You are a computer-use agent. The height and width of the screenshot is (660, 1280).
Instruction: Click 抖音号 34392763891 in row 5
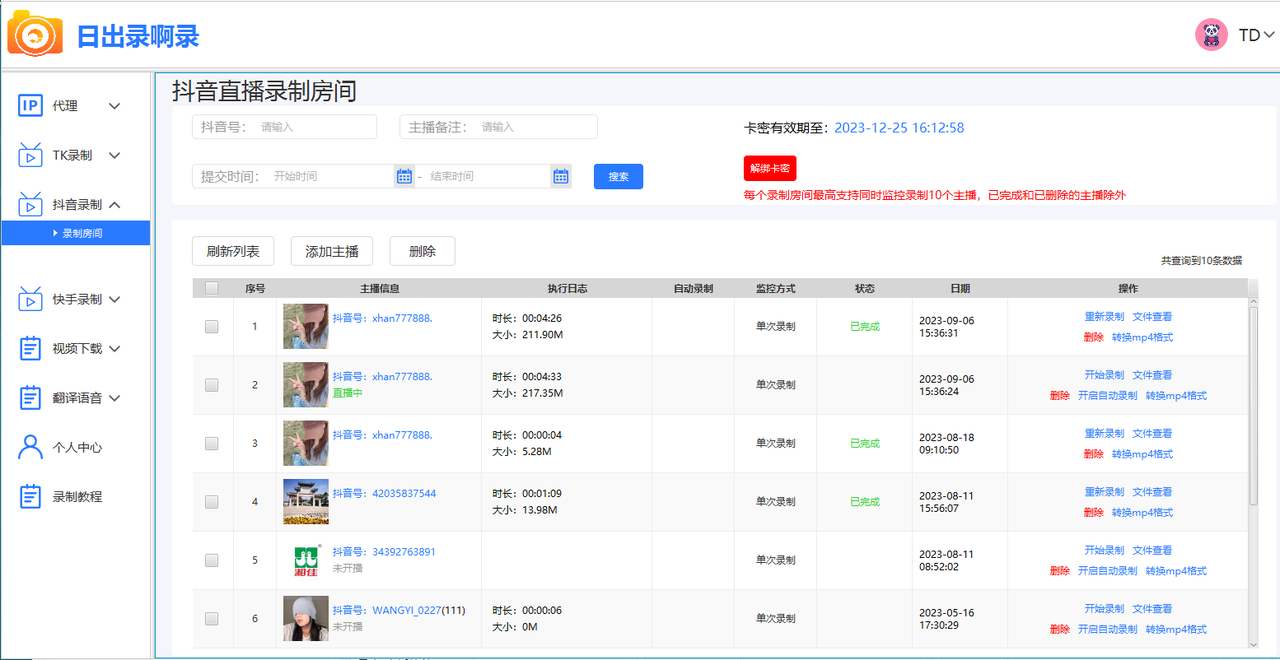pyautogui.click(x=384, y=551)
